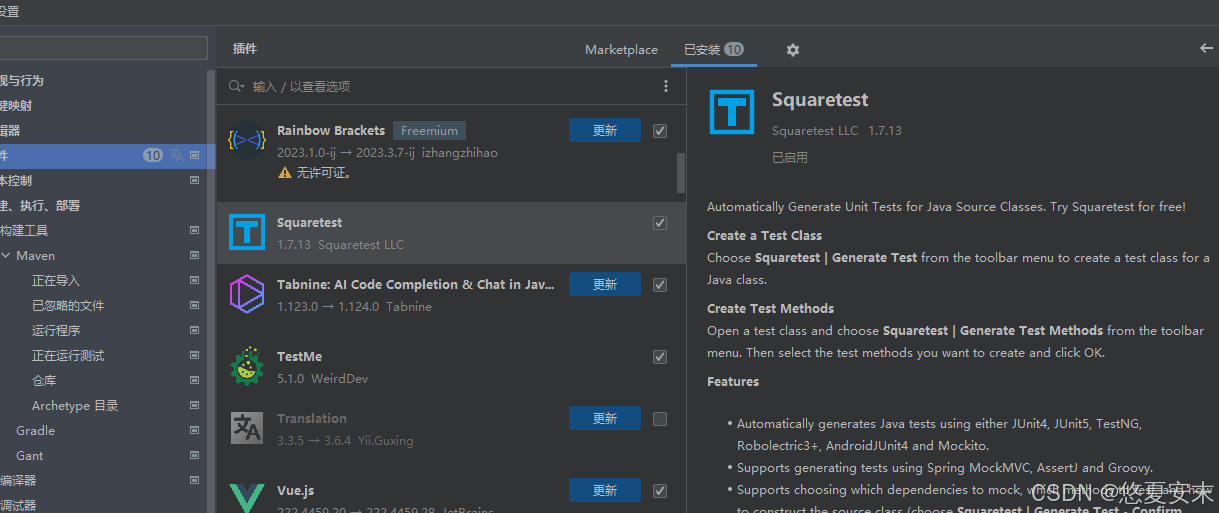Click the plugin list vertical scrollbar

tap(681, 172)
